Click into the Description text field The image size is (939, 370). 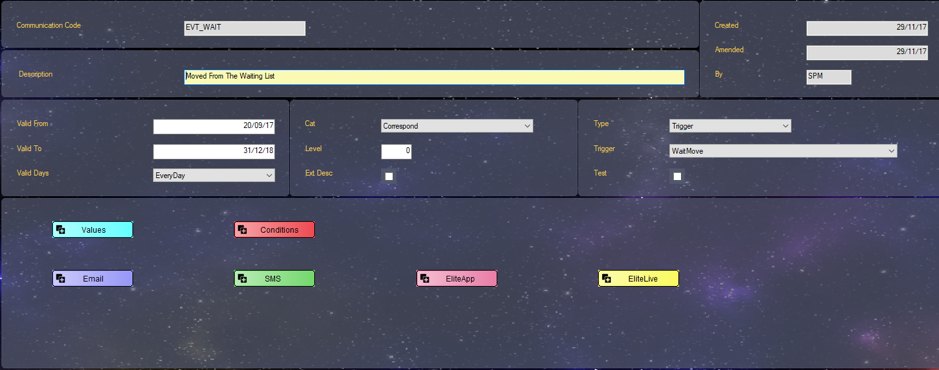tap(434, 77)
